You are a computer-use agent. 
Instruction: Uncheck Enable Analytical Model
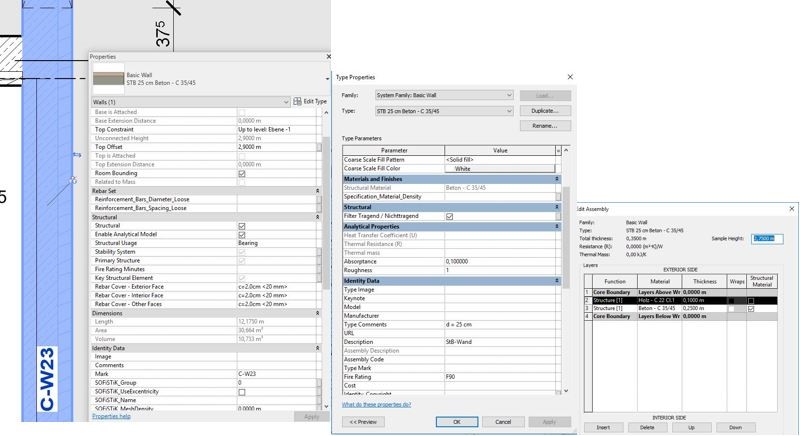[242, 234]
